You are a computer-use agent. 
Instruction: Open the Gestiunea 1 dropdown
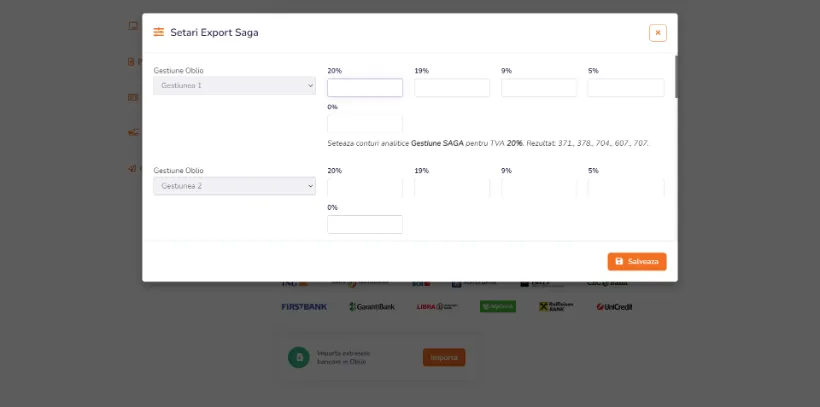pyautogui.click(x=234, y=85)
